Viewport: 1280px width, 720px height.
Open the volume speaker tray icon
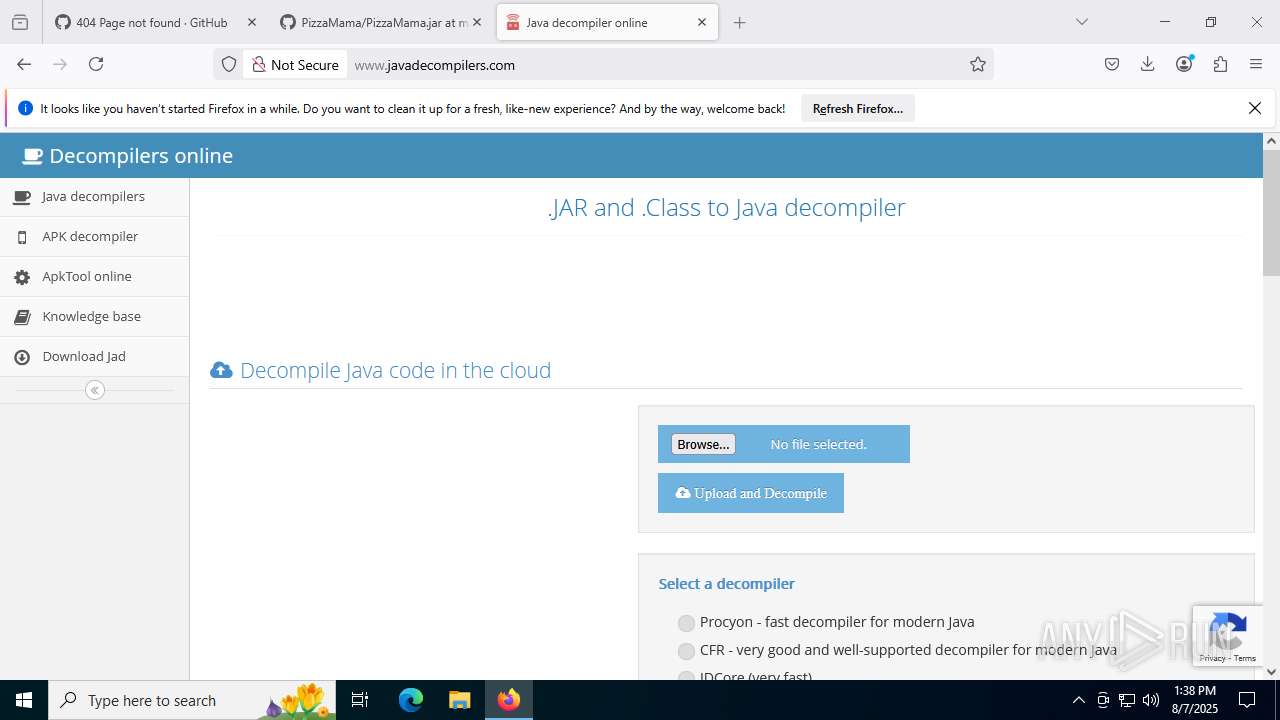coord(1151,700)
